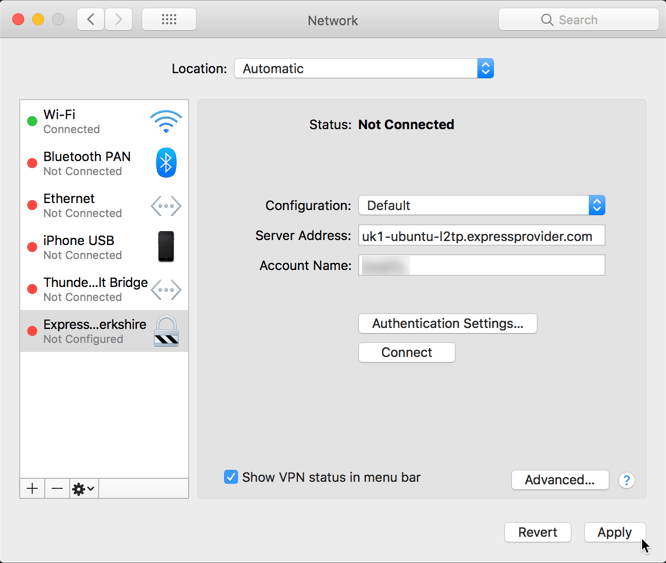Click the red status dot beside Ethernet
This screenshot has height=563, width=666.
[32, 205]
